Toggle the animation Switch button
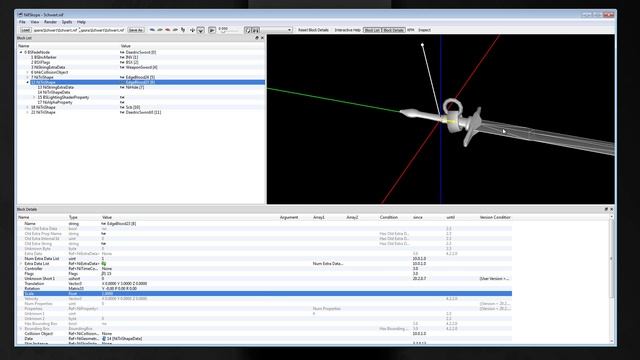Screen dimensions: 640x360 [256, 30]
